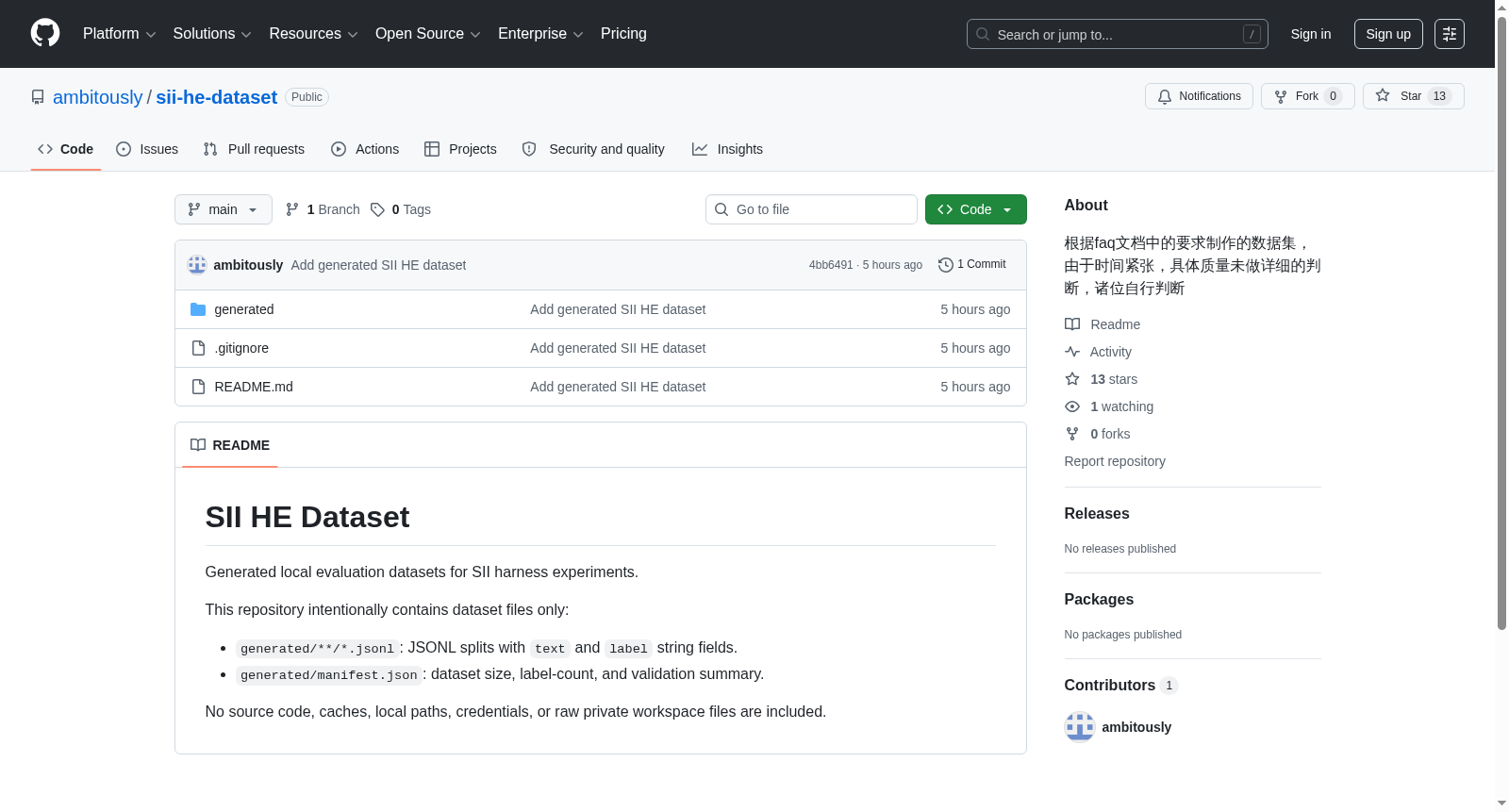This screenshot has width=1509, height=812.
Task: Open the generated folder
Action: pyautogui.click(x=244, y=309)
